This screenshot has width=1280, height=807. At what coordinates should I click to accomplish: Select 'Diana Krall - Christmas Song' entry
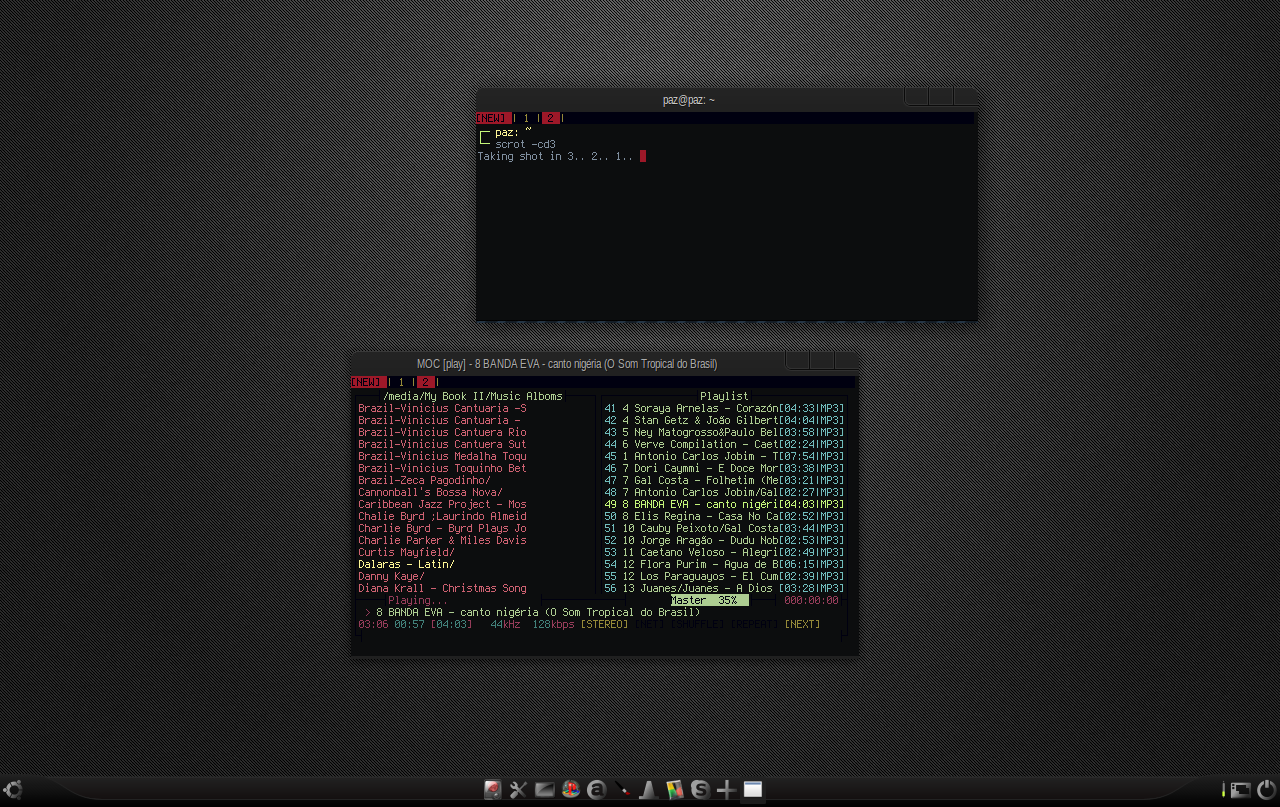pyautogui.click(x=442, y=588)
